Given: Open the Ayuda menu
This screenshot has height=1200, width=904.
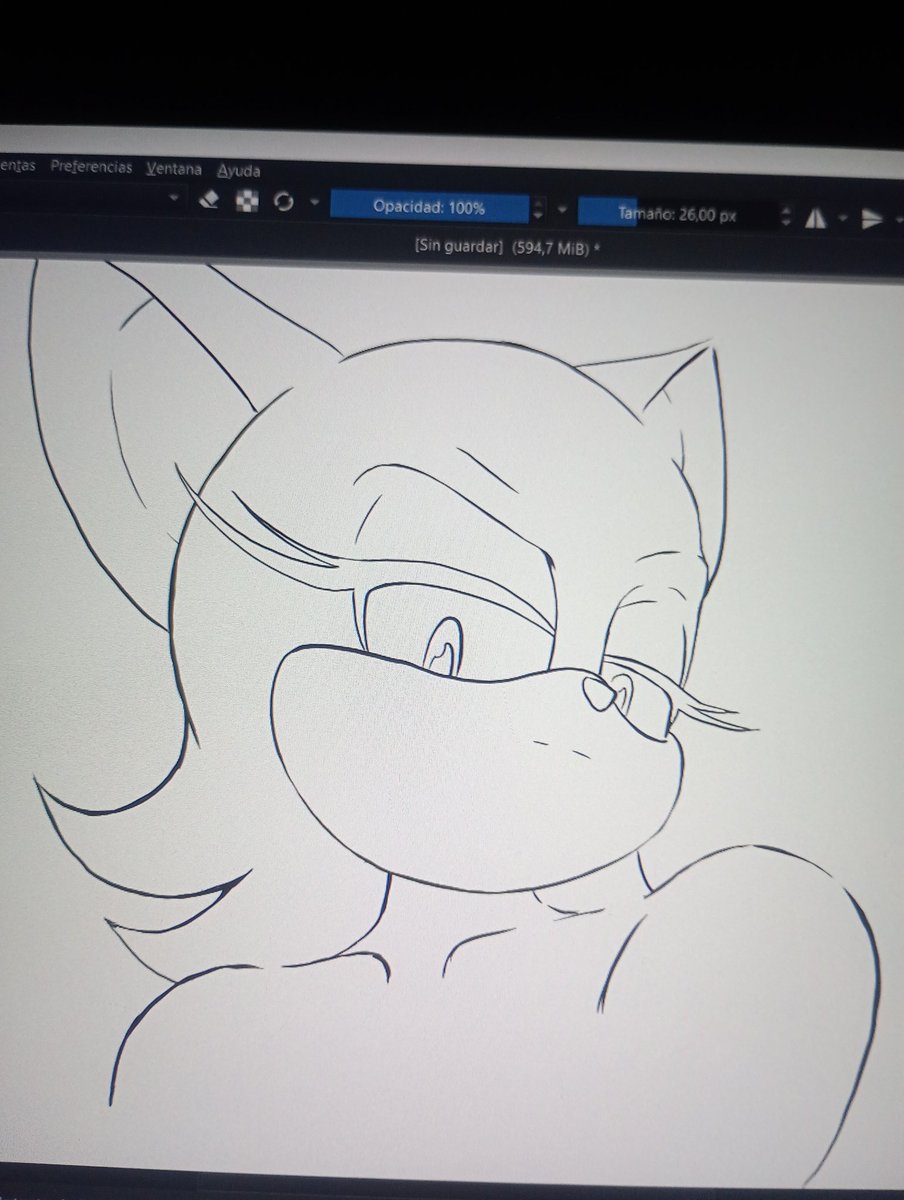Looking at the screenshot, I should 238,170.
